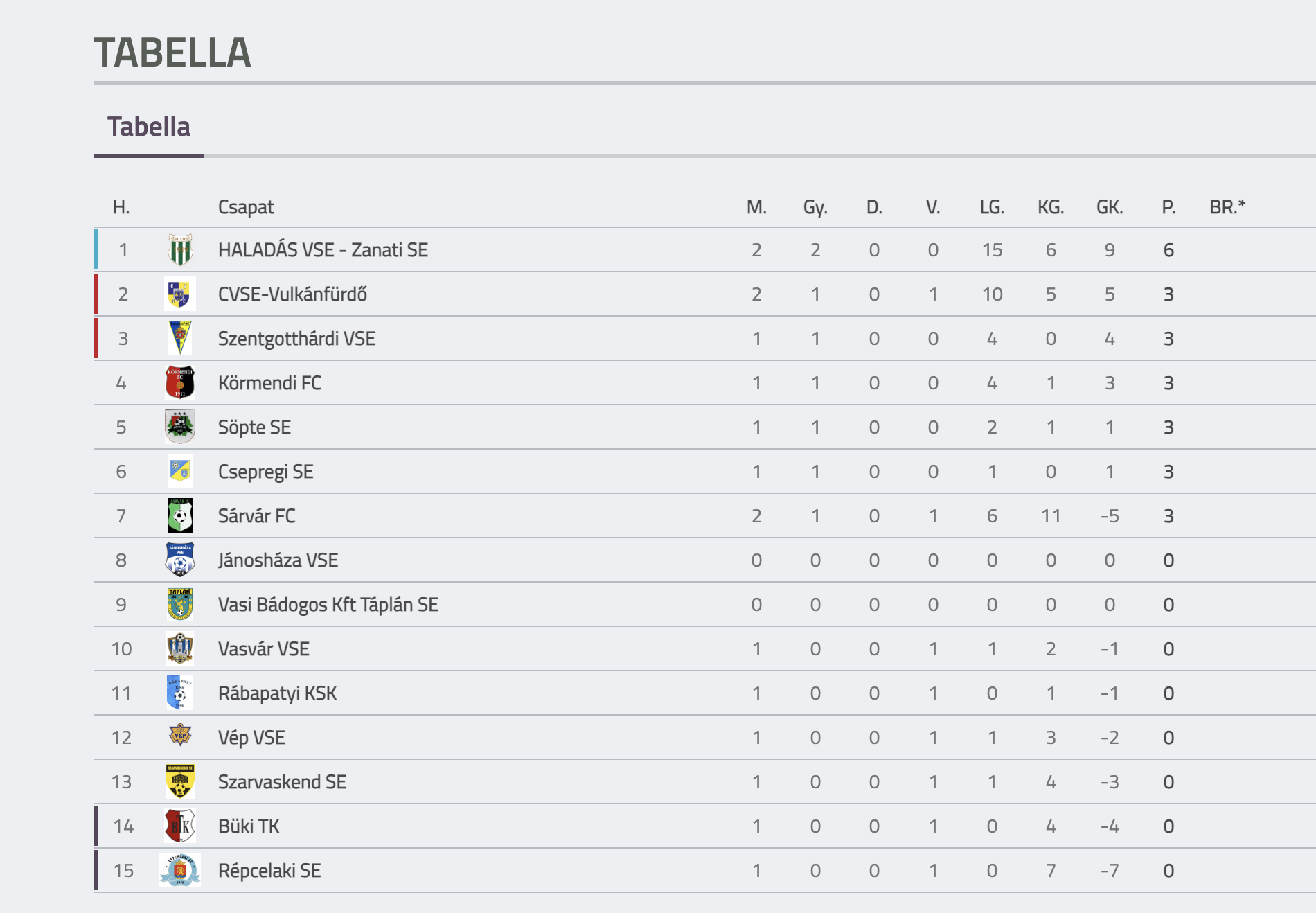Click the P. points column header

pos(1168,207)
